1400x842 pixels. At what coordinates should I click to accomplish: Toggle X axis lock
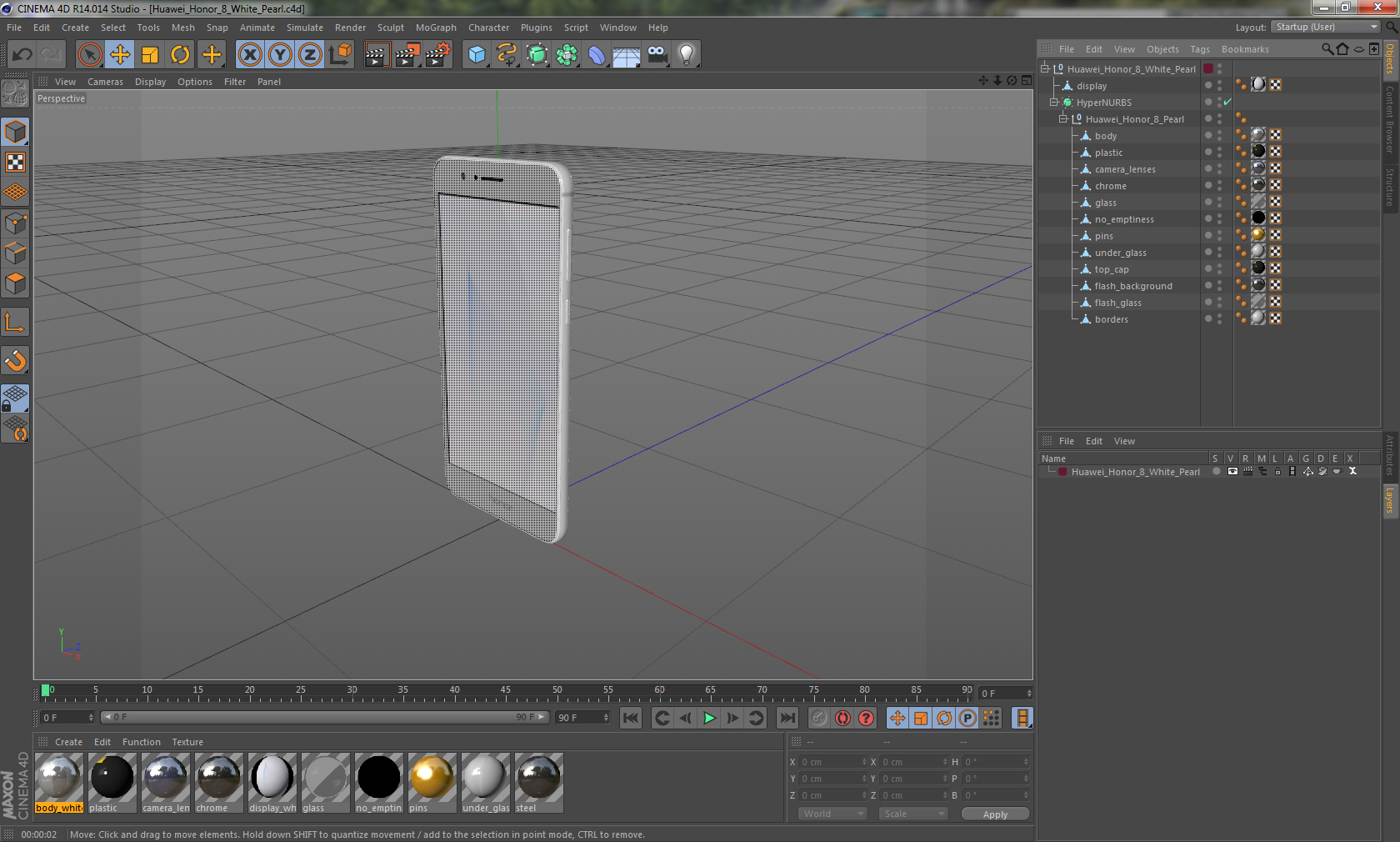[250, 55]
